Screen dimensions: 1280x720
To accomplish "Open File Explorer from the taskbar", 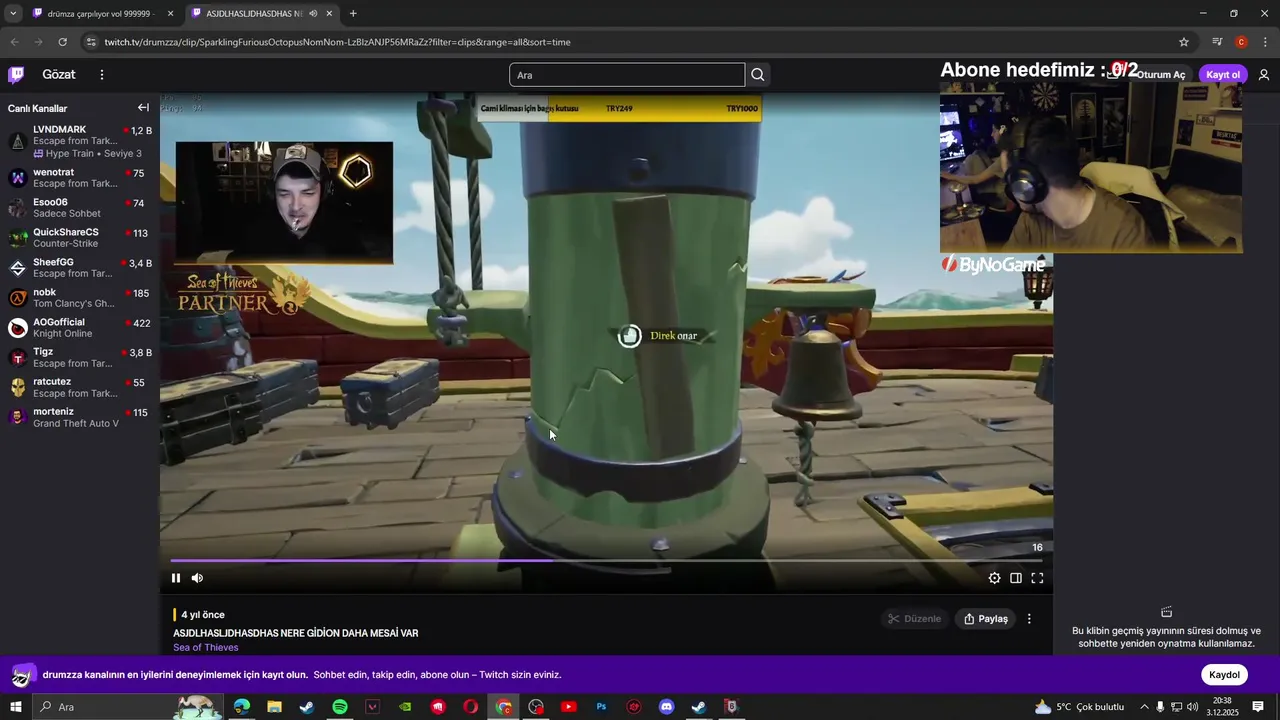I will pos(274,707).
